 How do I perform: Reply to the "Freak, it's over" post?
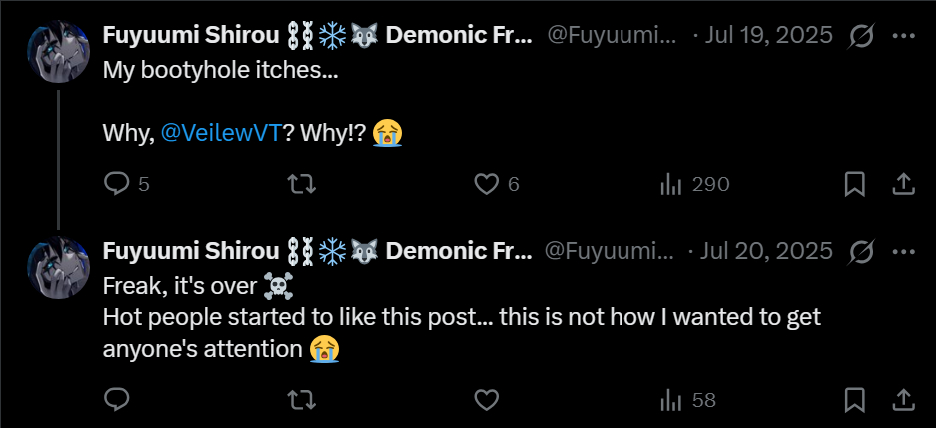tap(117, 400)
